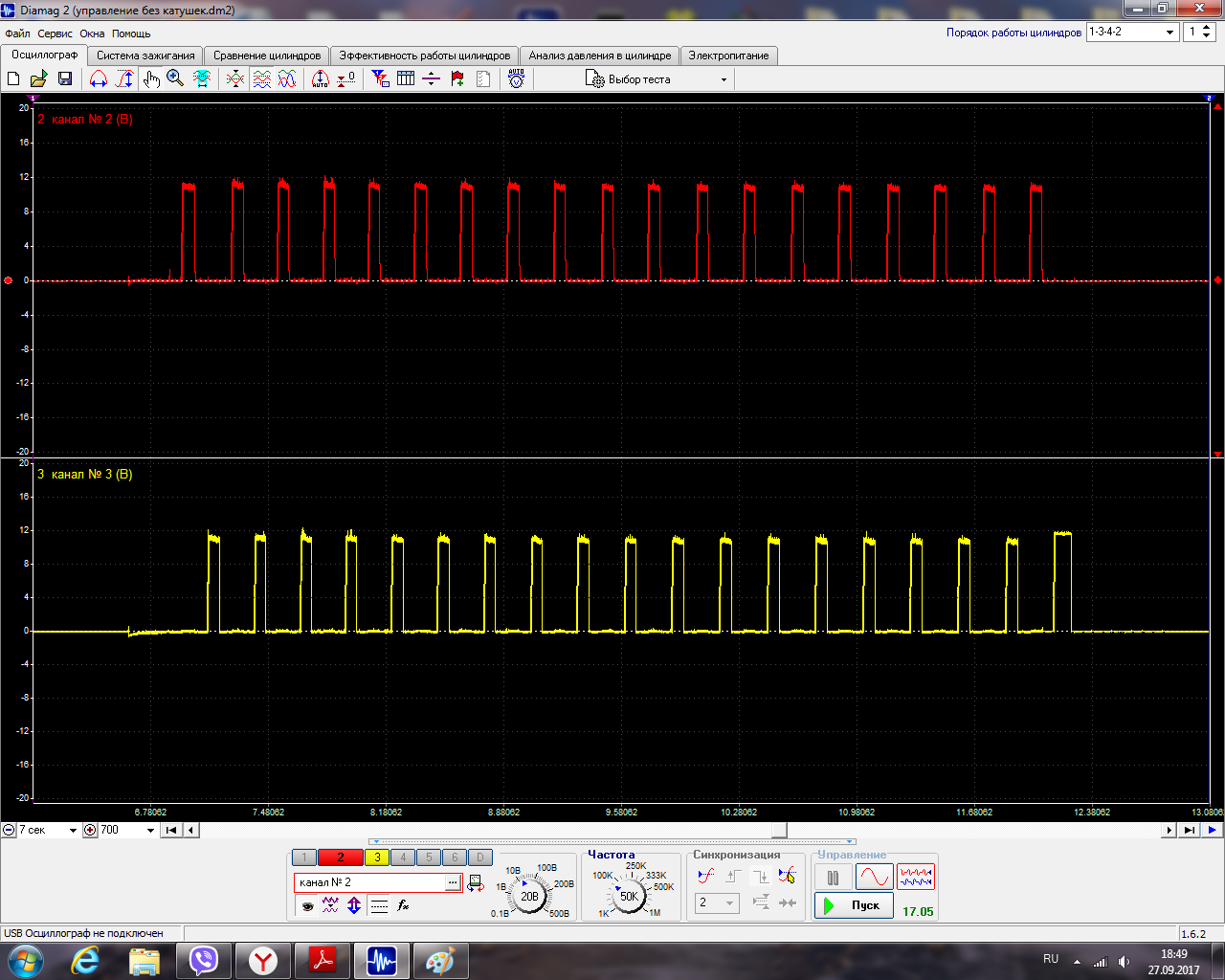Open the Окна menu
Viewport: 1225px width, 980px height.
(x=92, y=33)
